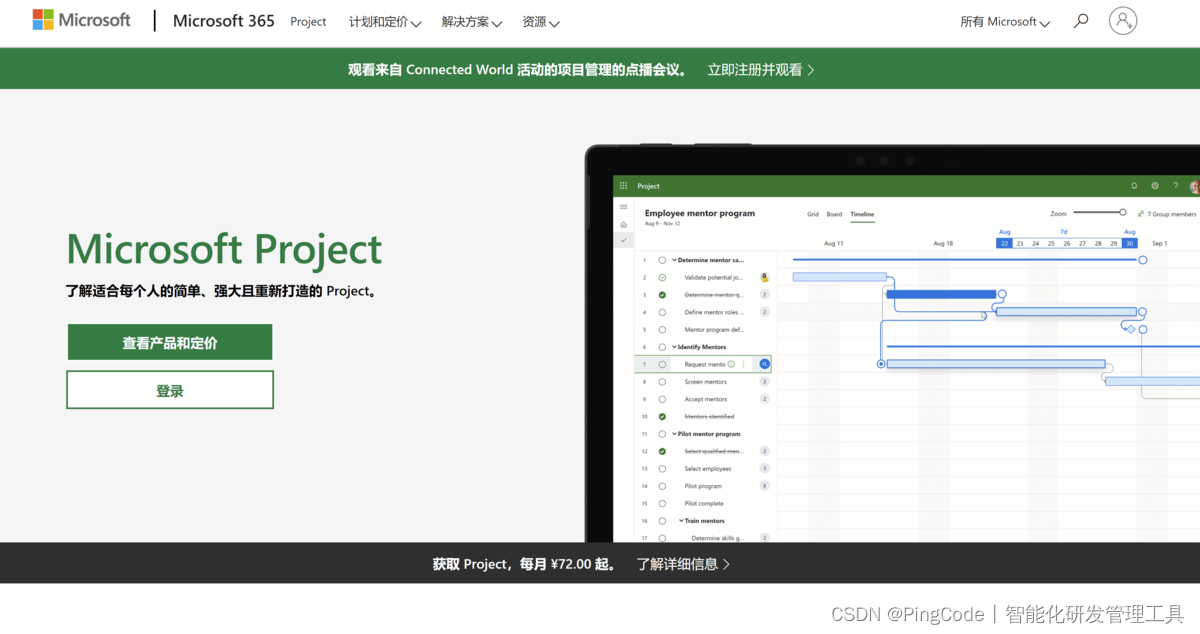Click the dark blue Gantt bar
The image size is (1200, 634).
coord(941,294)
